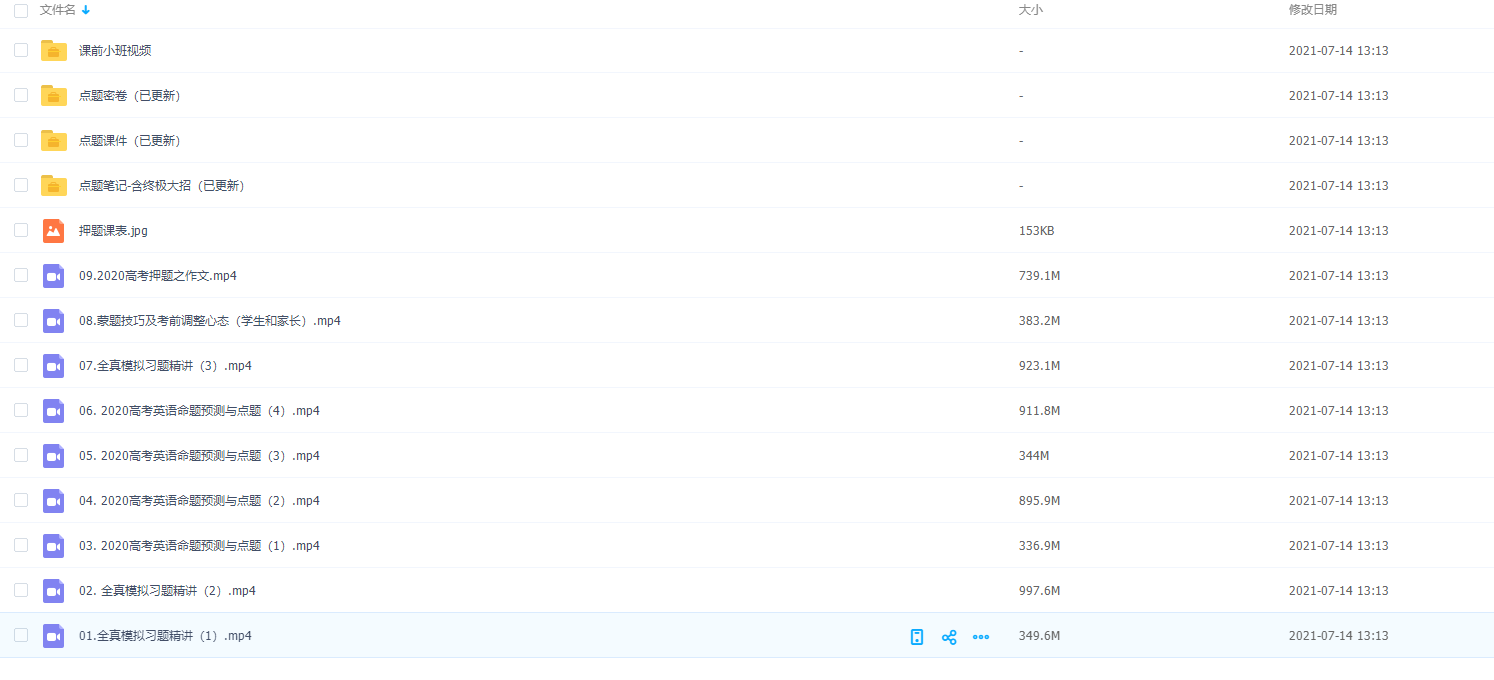Open the 点题密卷（已更新）folder name
Image resolution: width=1494 pixels, height=680 pixels.
(x=130, y=96)
